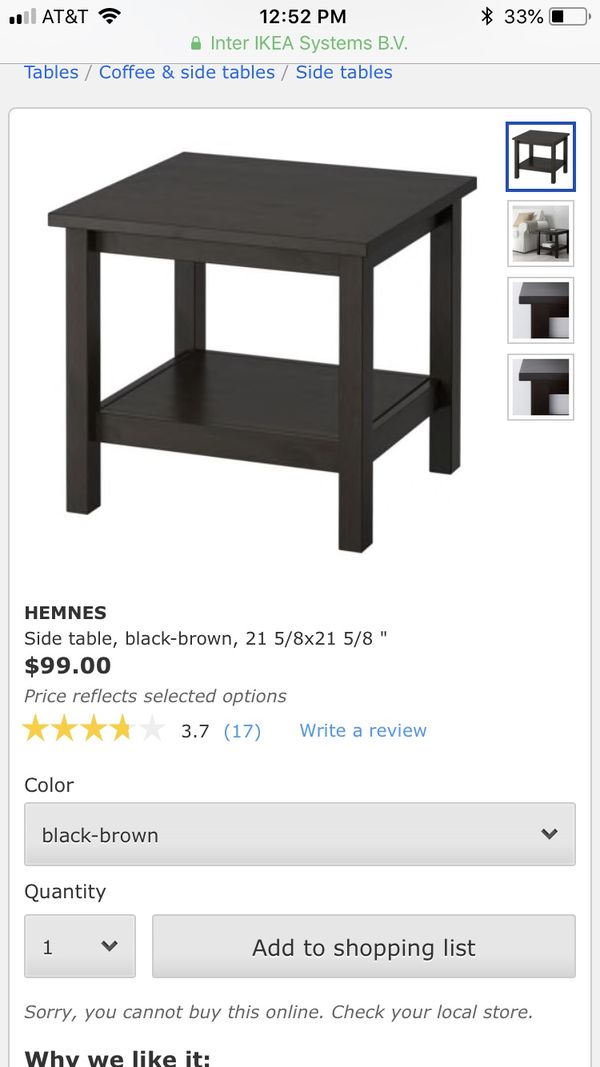The width and height of the screenshot is (600, 1067).
Task: Tap the battery icon
Action: (x=569, y=16)
